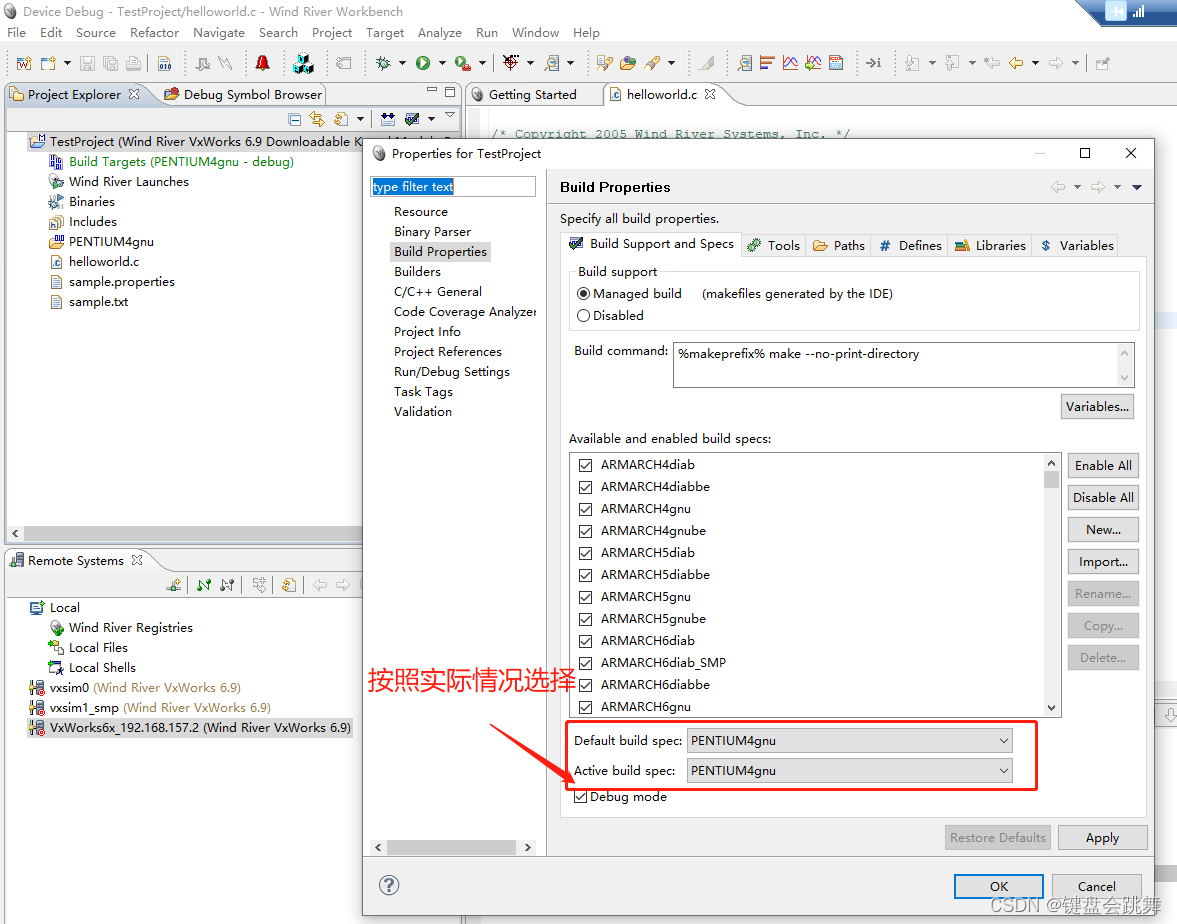Click the Apply button
The width and height of the screenshot is (1177, 924).
coord(1101,837)
